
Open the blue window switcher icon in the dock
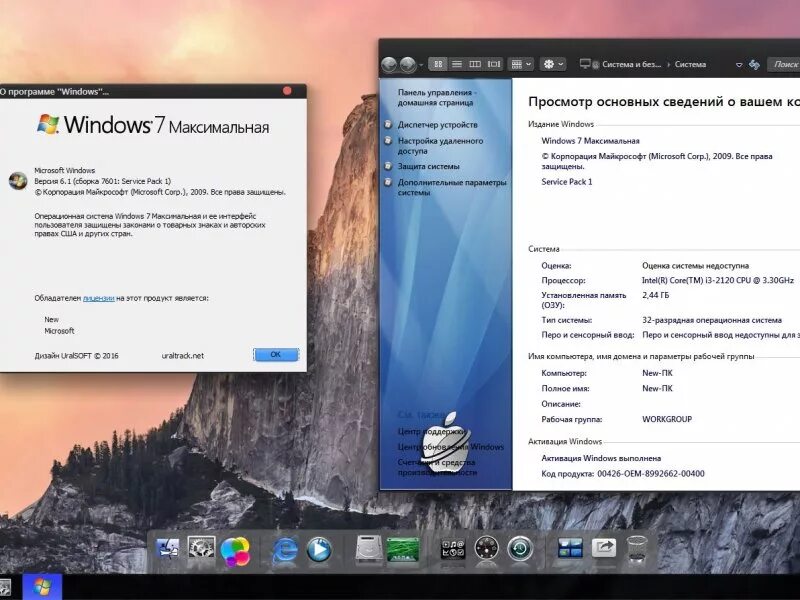[x=570, y=549]
